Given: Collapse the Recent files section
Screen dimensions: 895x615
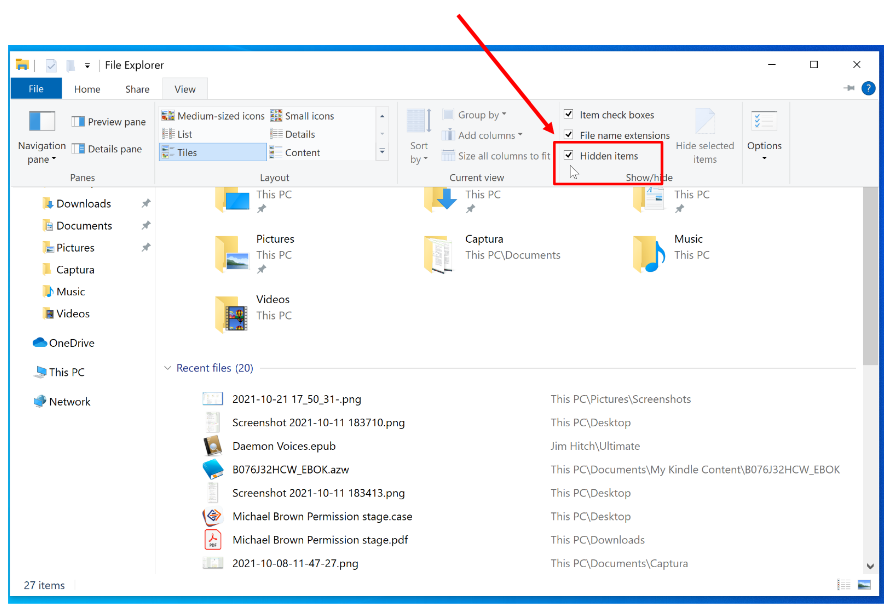Looking at the screenshot, I should point(167,368).
